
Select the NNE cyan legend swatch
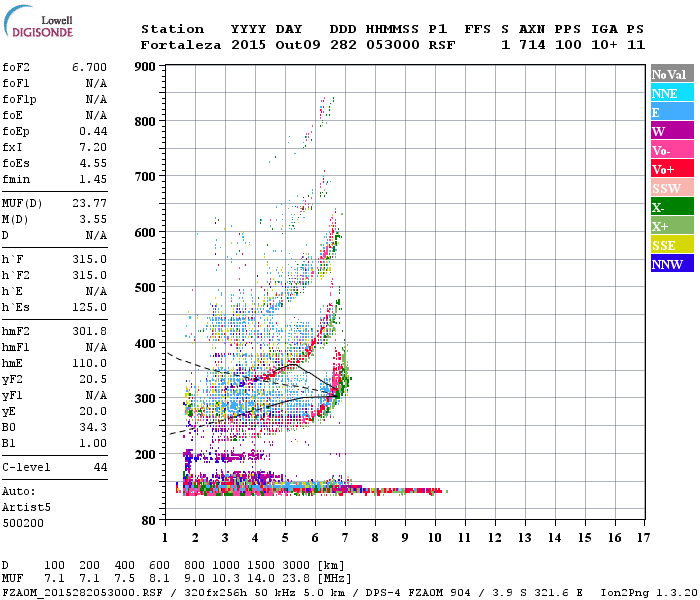pos(672,93)
